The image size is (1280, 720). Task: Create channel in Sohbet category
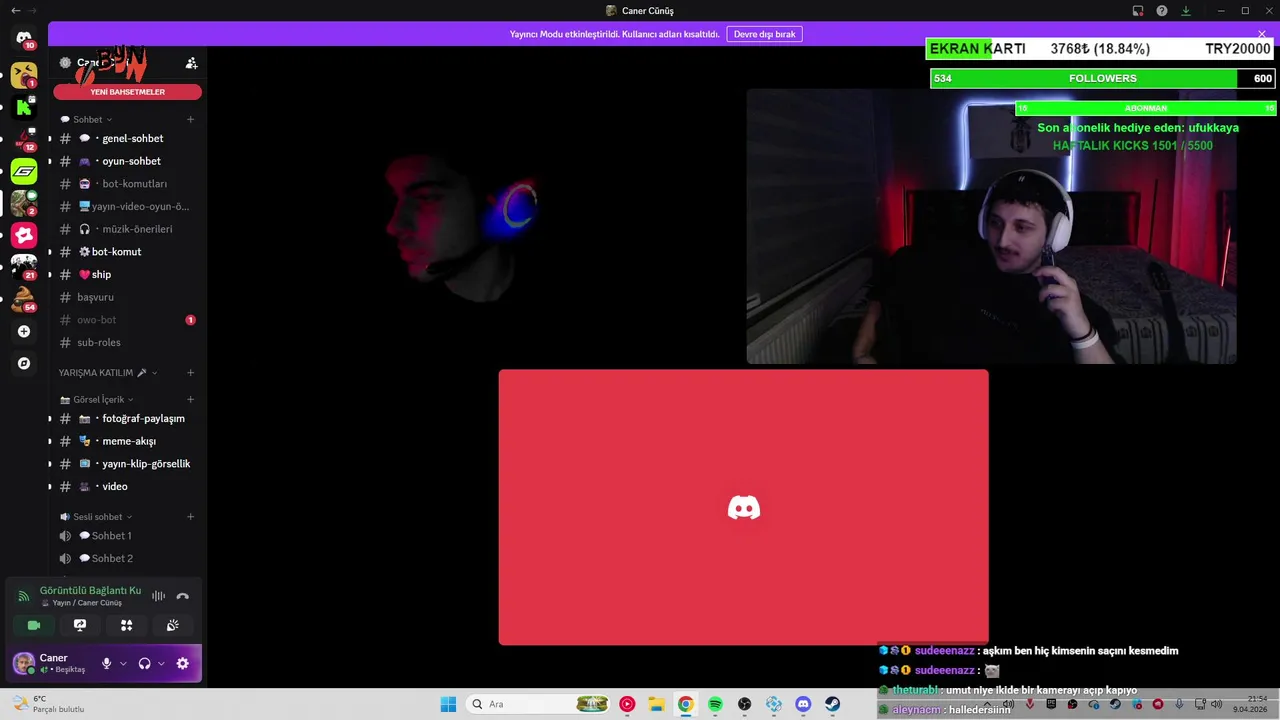(x=190, y=119)
